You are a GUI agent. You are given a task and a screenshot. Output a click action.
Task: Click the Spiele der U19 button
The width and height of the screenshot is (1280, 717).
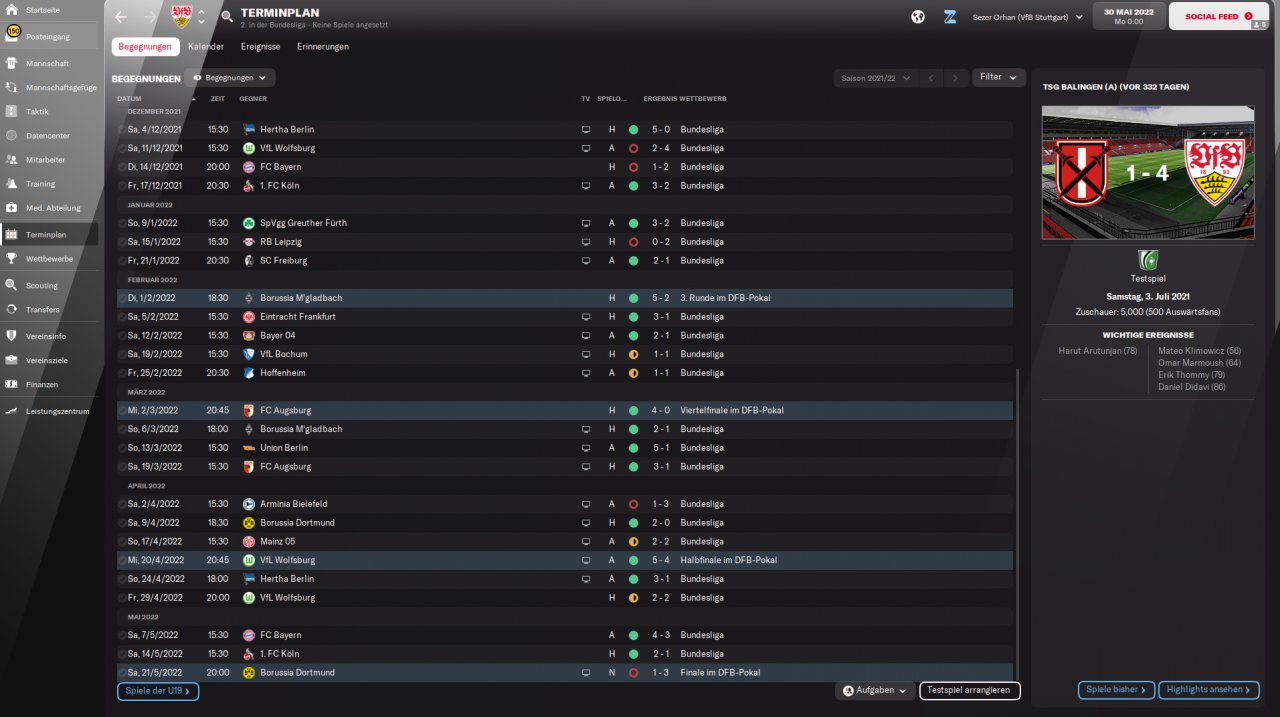(x=158, y=691)
